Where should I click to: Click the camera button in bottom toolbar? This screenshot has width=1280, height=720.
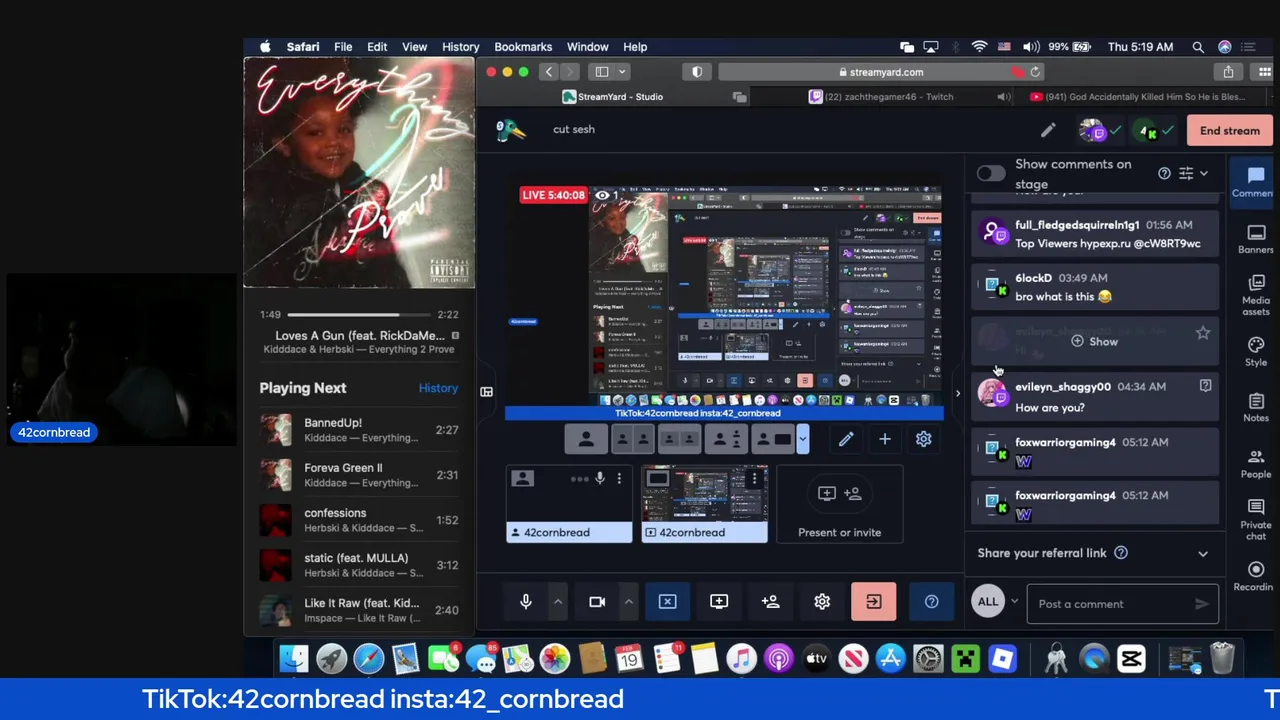[597, 601]
